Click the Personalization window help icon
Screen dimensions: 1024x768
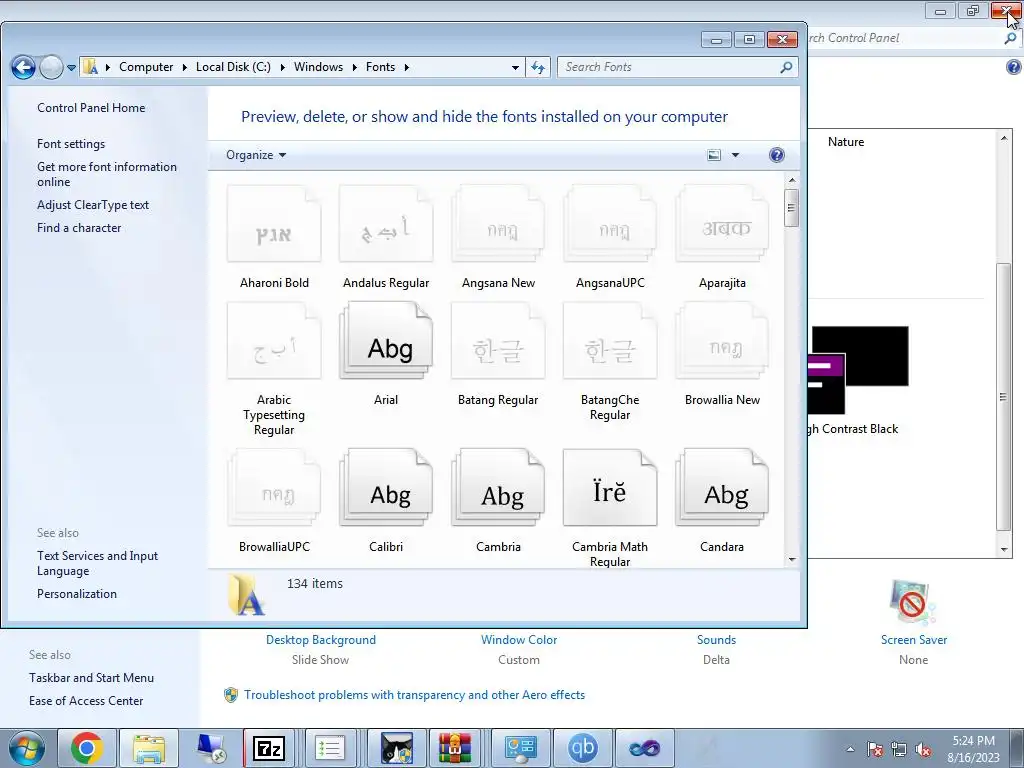tap(1014, 67)
